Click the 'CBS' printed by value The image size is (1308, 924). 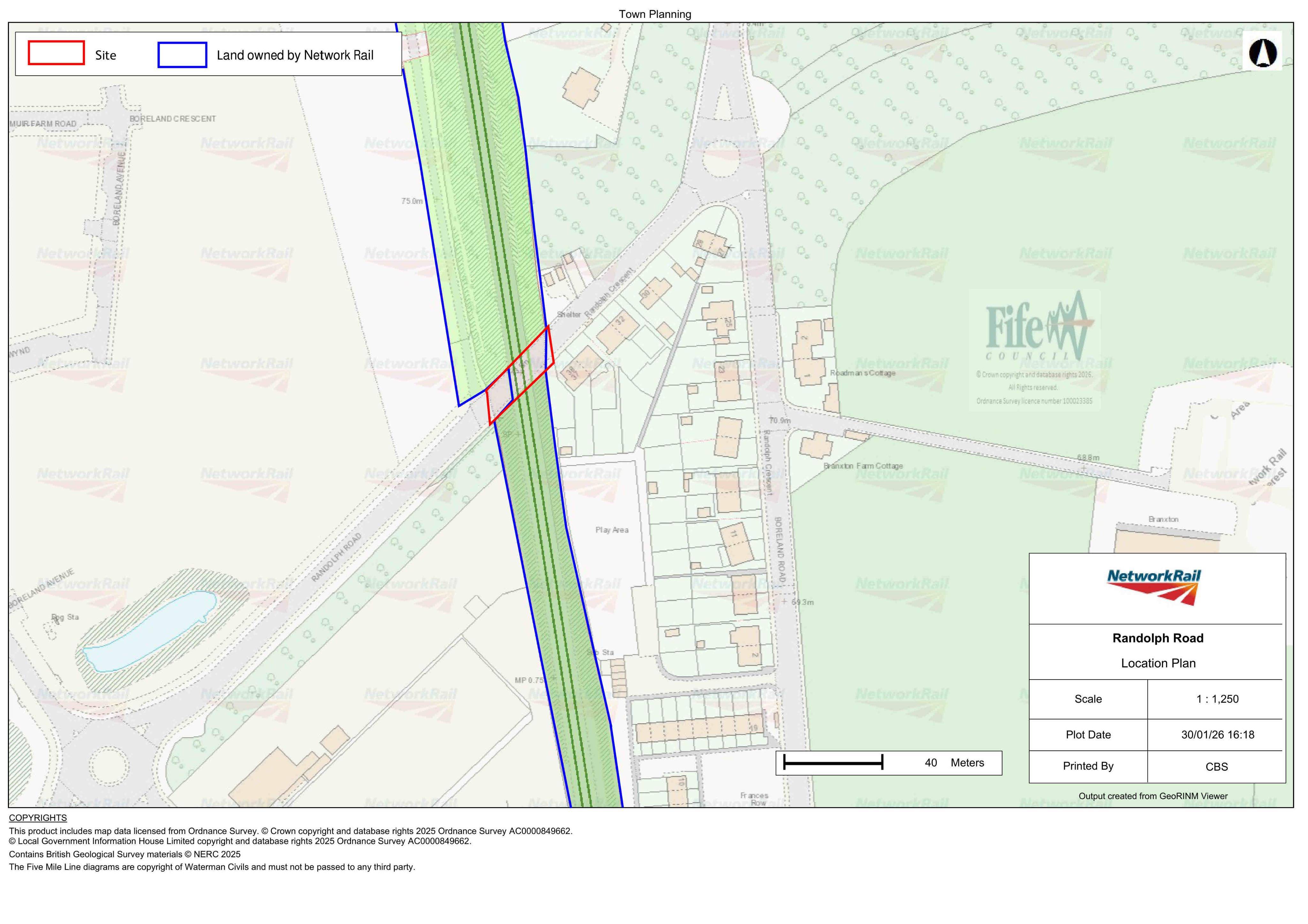click(1216, 767)
